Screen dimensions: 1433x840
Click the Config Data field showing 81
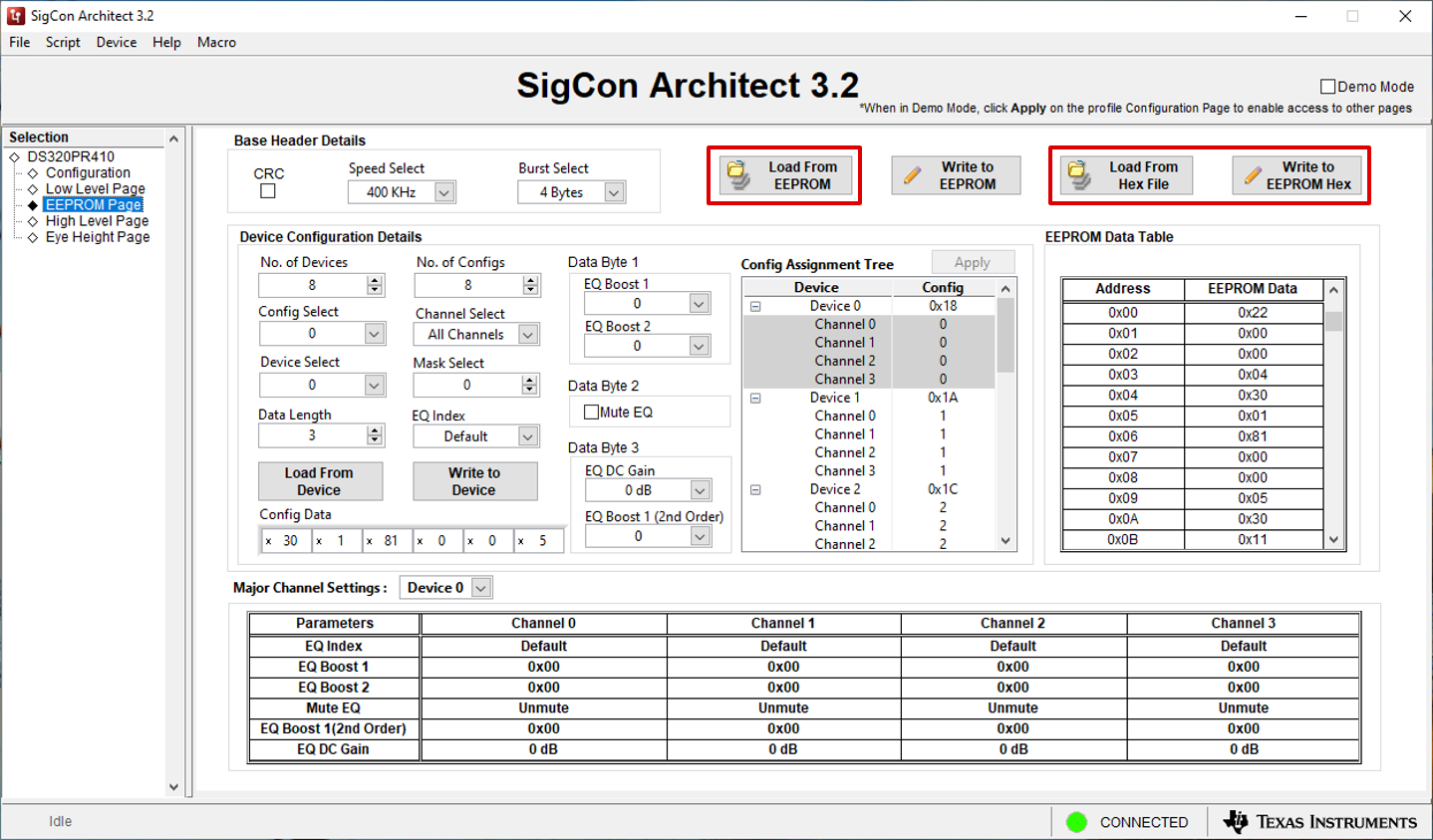tap(387, 540)
